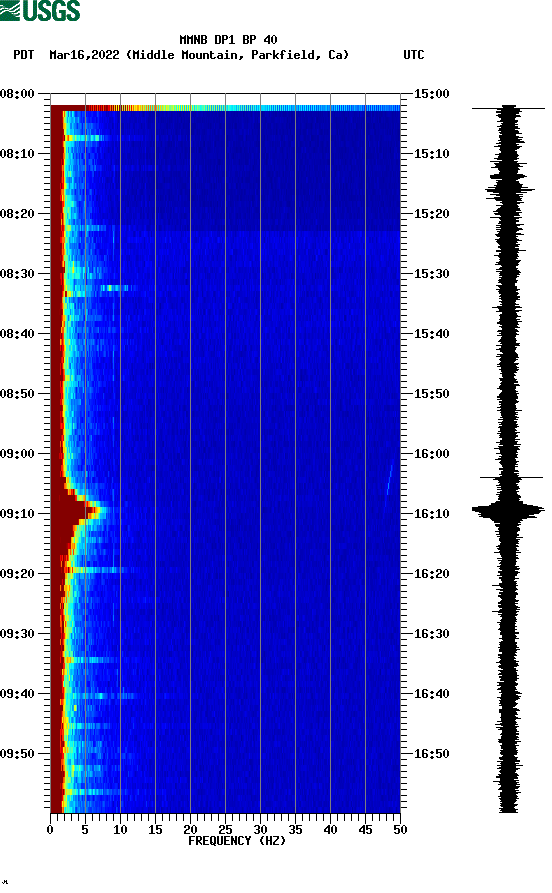
Task: Click the UTC timezone label
Action: [414, 55]
